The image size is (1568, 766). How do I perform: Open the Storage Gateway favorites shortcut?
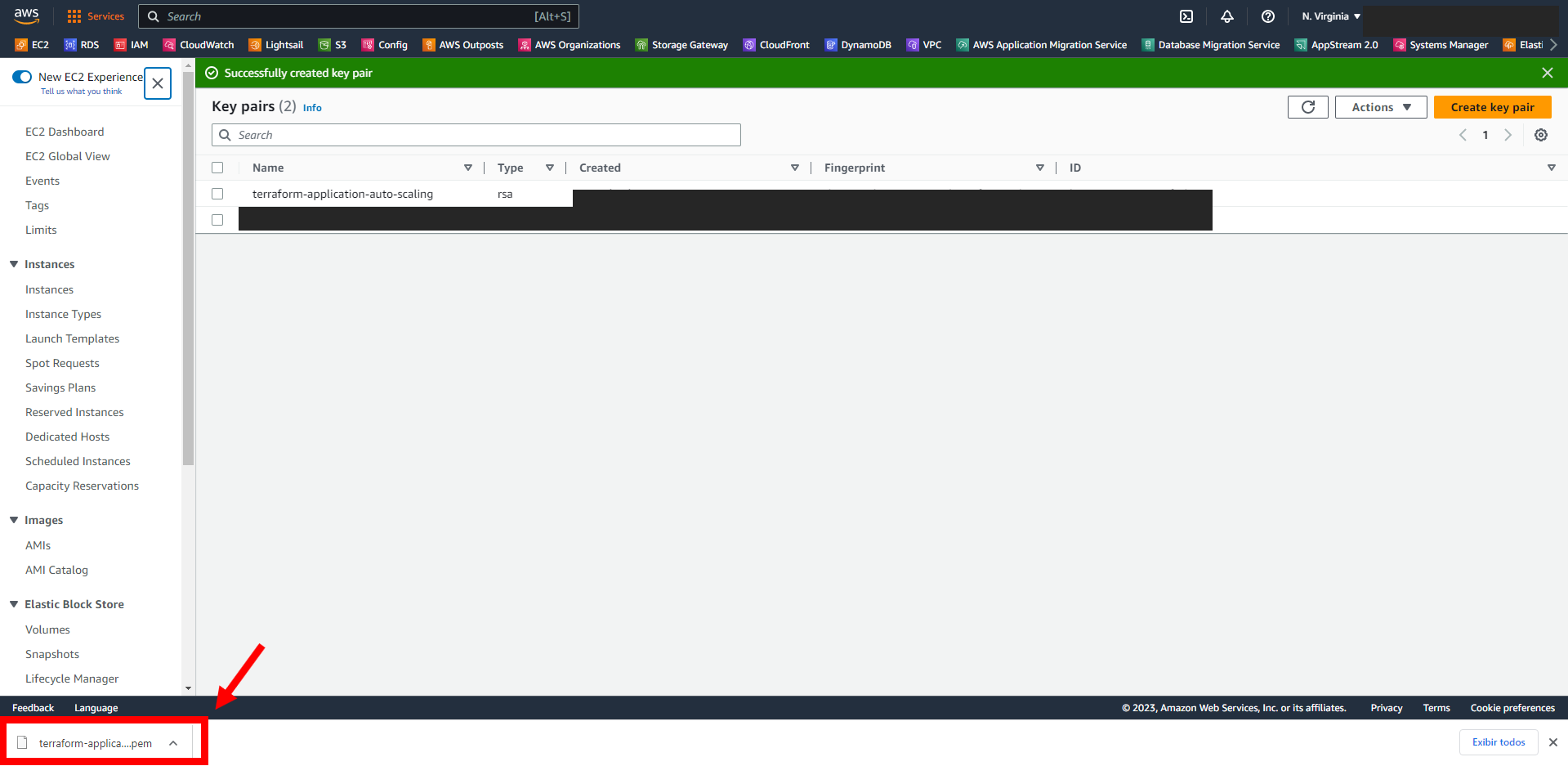(681, 45)
